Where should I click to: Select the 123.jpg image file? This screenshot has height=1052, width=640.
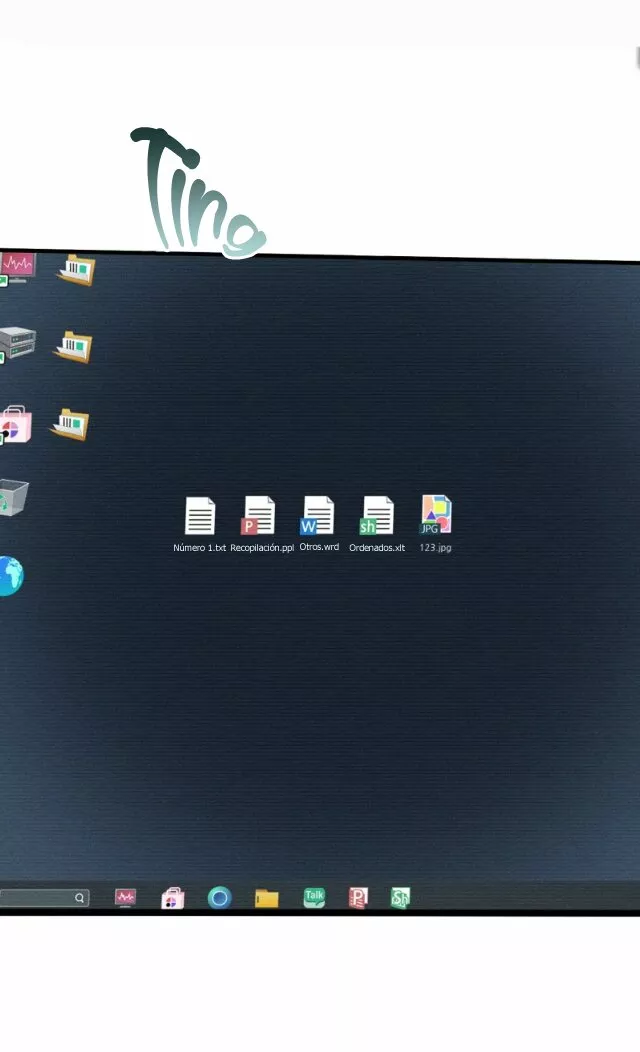(436, 516)
